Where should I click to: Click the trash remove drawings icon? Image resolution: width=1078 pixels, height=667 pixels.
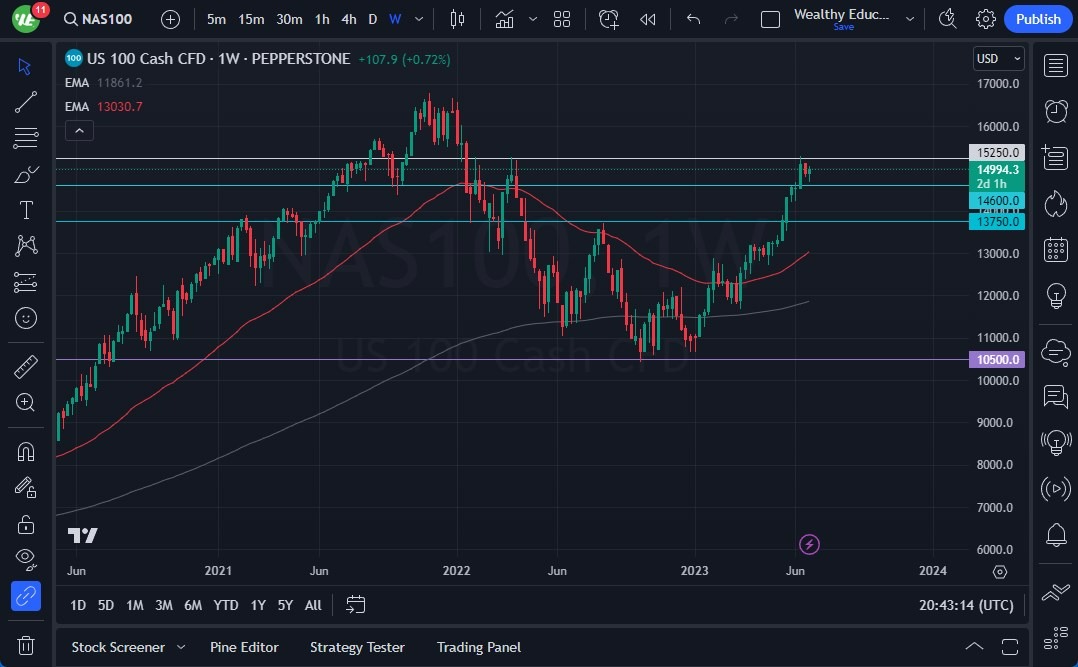[26, 645]
